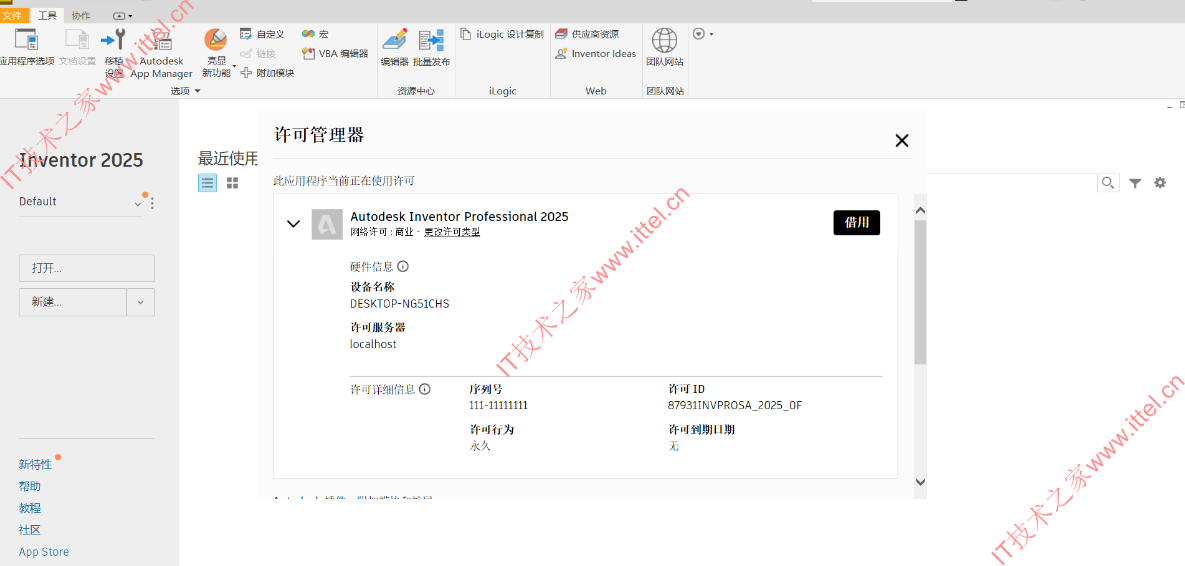Click the New (新建...) button
This screenshot has width=1185, height=566.
tap(73, 302)
